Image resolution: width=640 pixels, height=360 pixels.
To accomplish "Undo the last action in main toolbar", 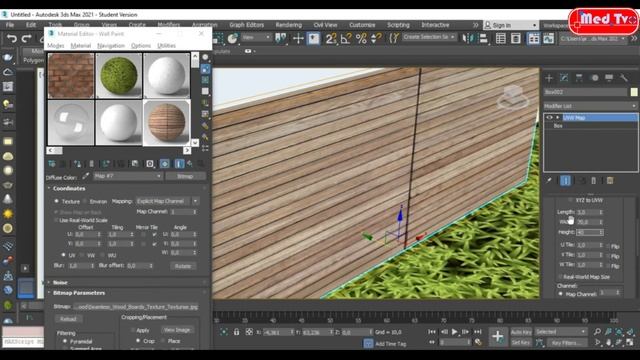I will pyautogui.click(x=12, y=39).
